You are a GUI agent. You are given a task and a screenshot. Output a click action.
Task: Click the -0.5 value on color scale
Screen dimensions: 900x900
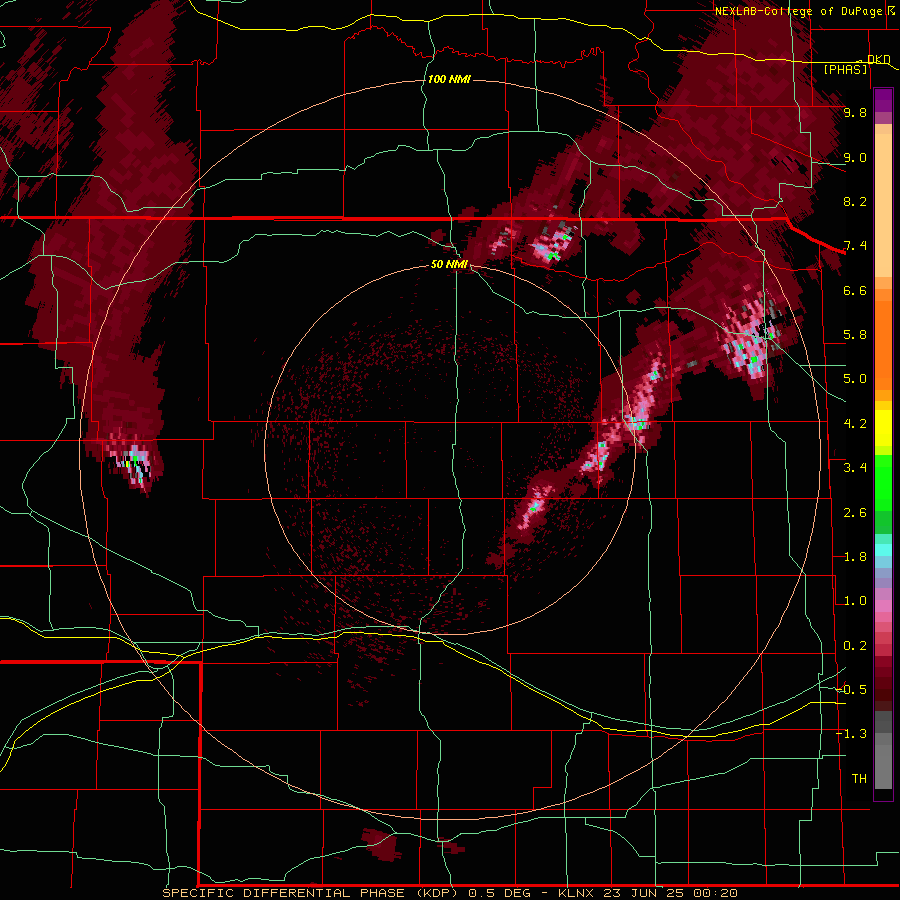[851, 690]
